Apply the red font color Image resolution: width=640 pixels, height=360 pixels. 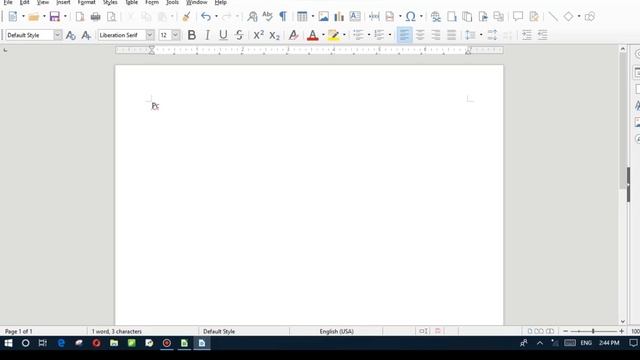point(313,35)
